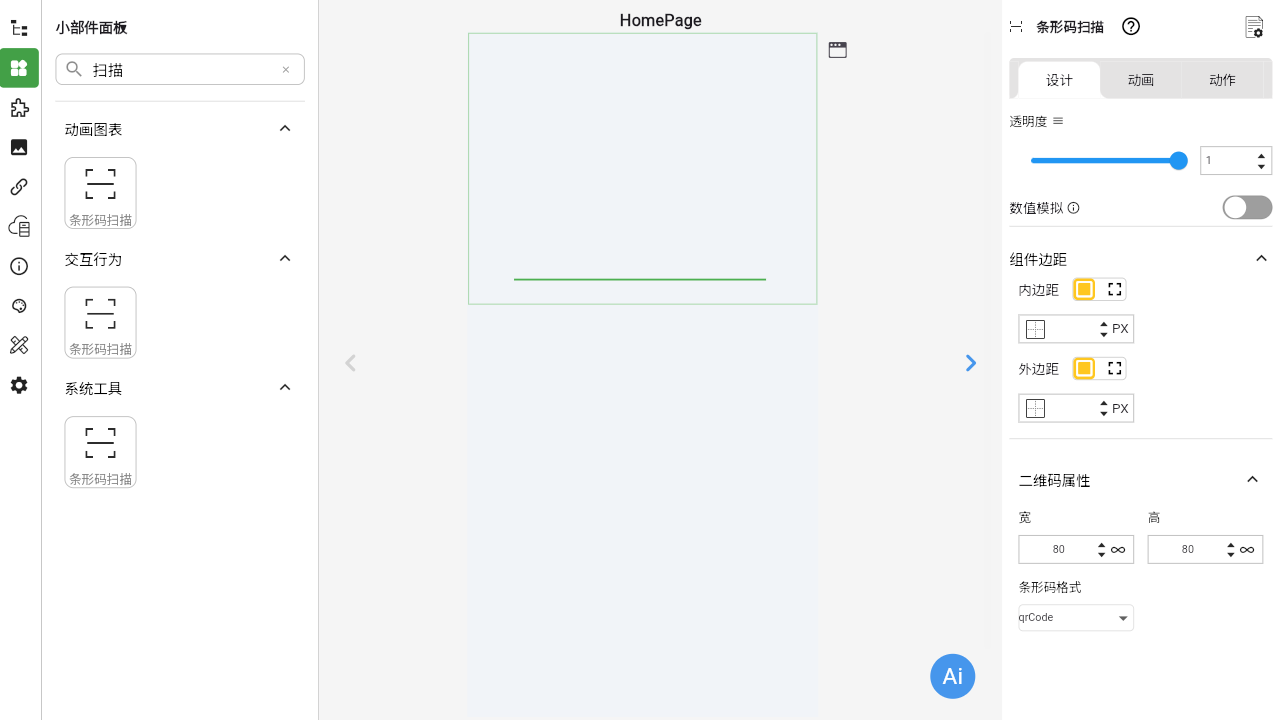Switch to the 动画 tab
The height and width of the screenshot is (720, 1279).
(1140, 80)
